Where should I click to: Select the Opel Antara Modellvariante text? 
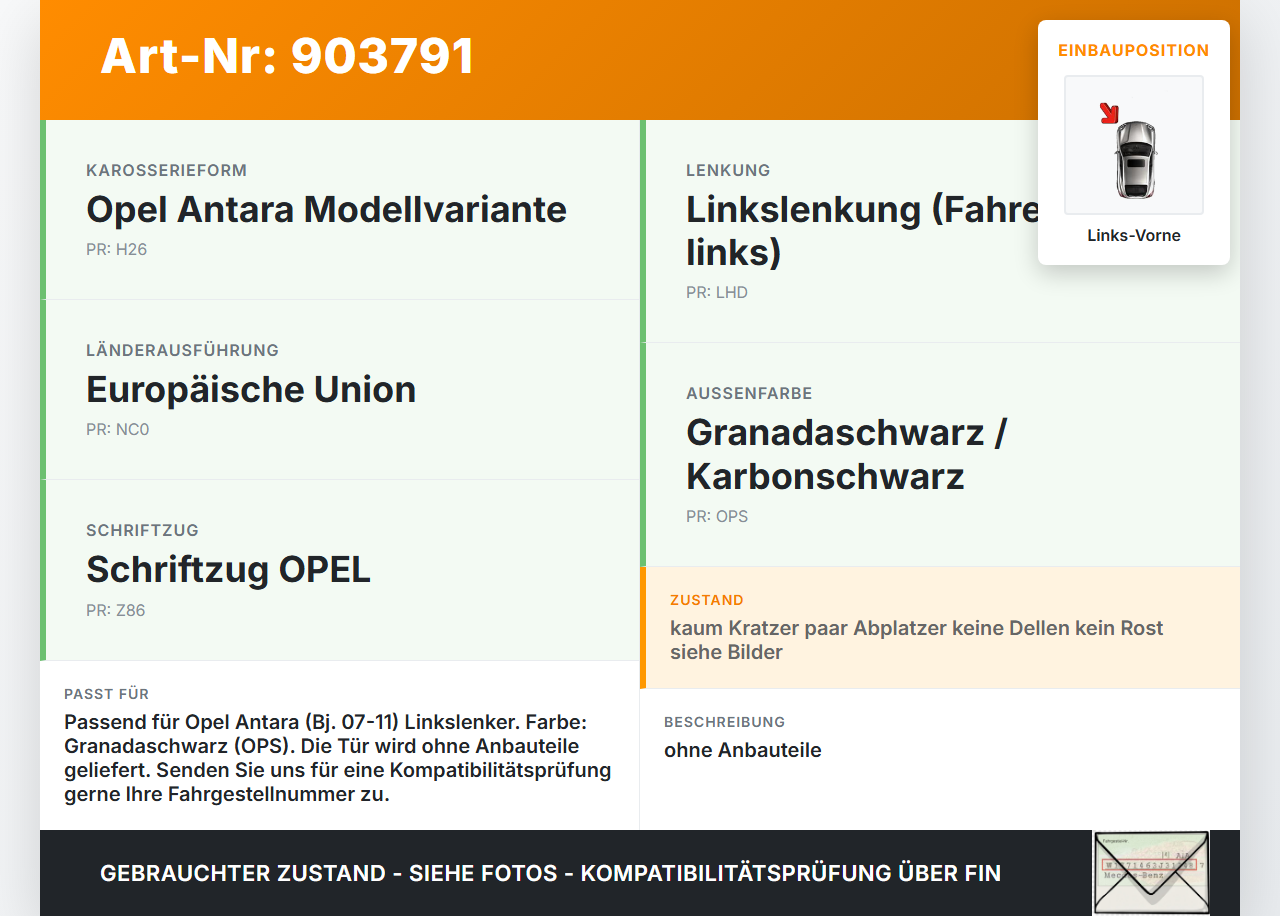pos(326,210)
